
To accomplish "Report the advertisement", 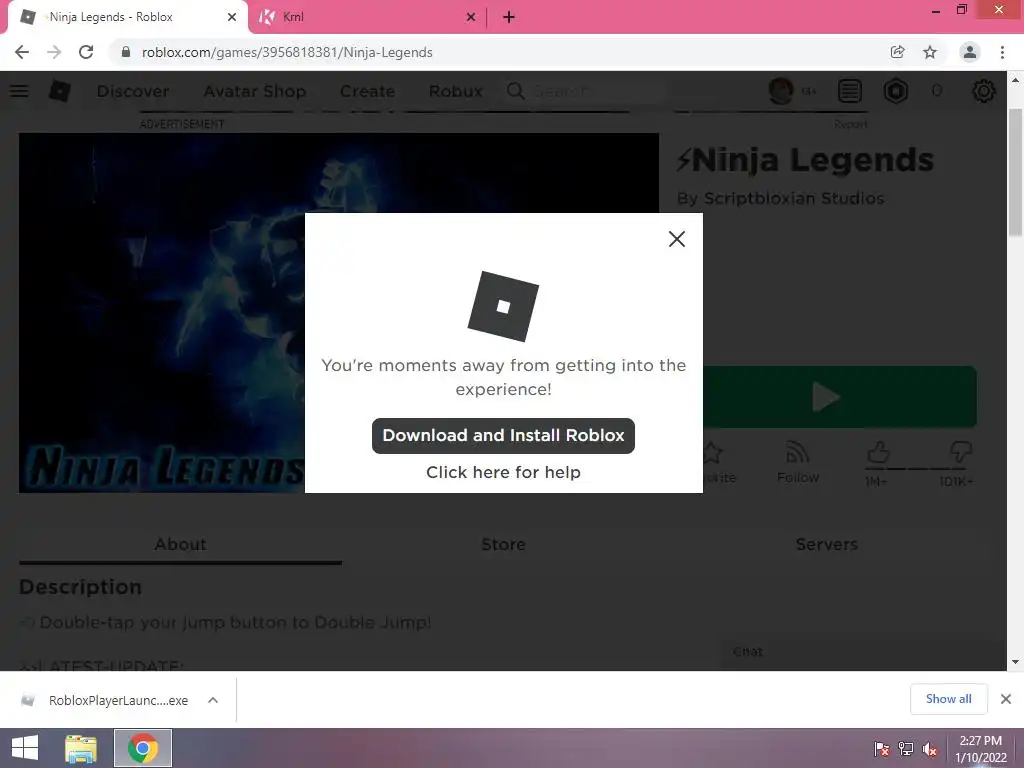I will tap(850, 124).
